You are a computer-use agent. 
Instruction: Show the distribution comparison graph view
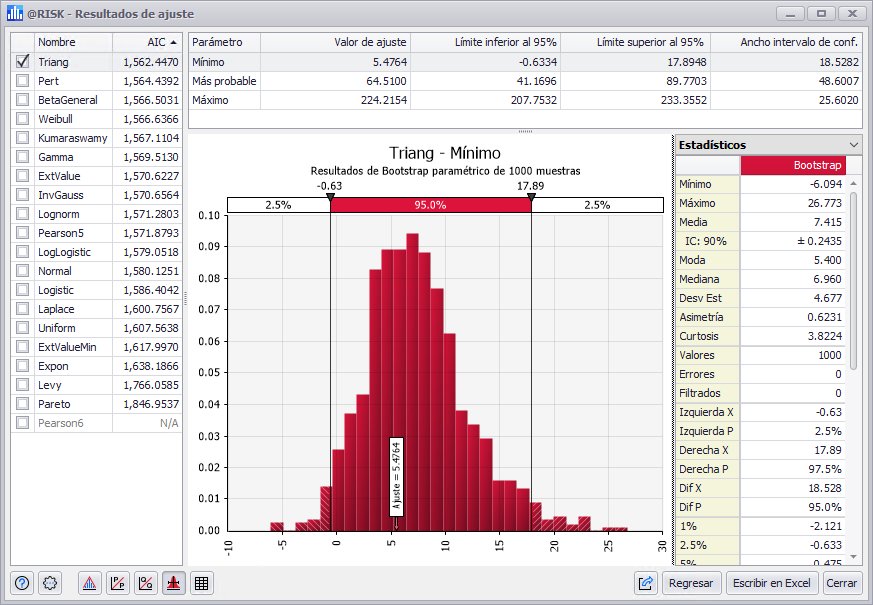(90, 583)
